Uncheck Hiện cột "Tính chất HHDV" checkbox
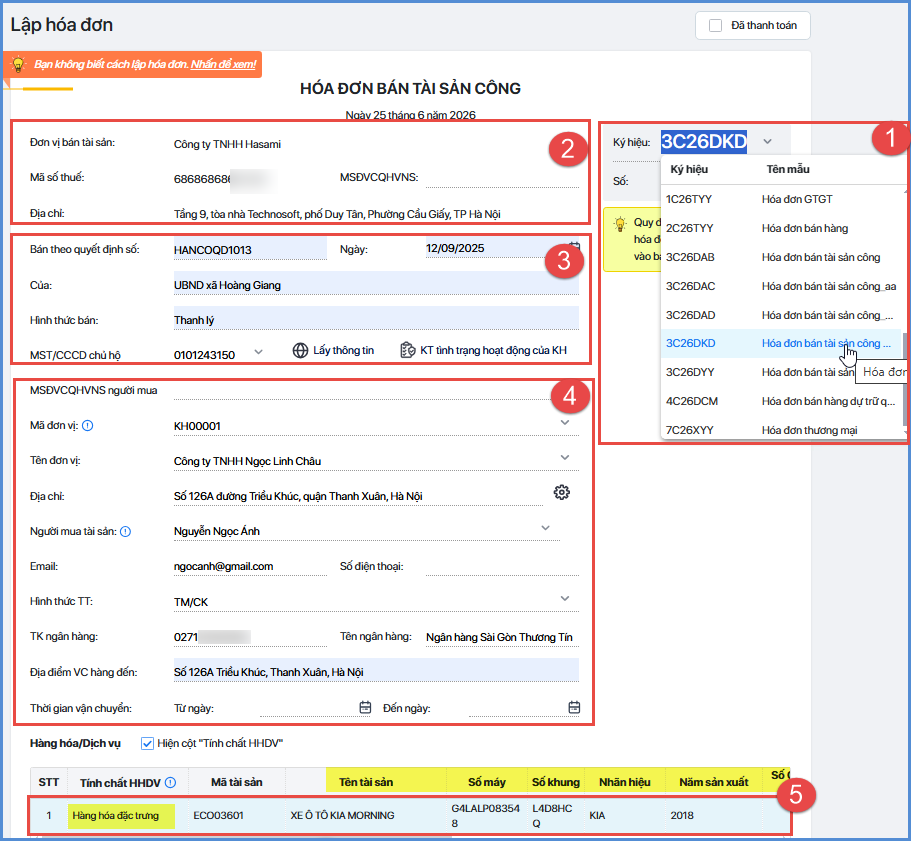 click(x=148, y=743)
